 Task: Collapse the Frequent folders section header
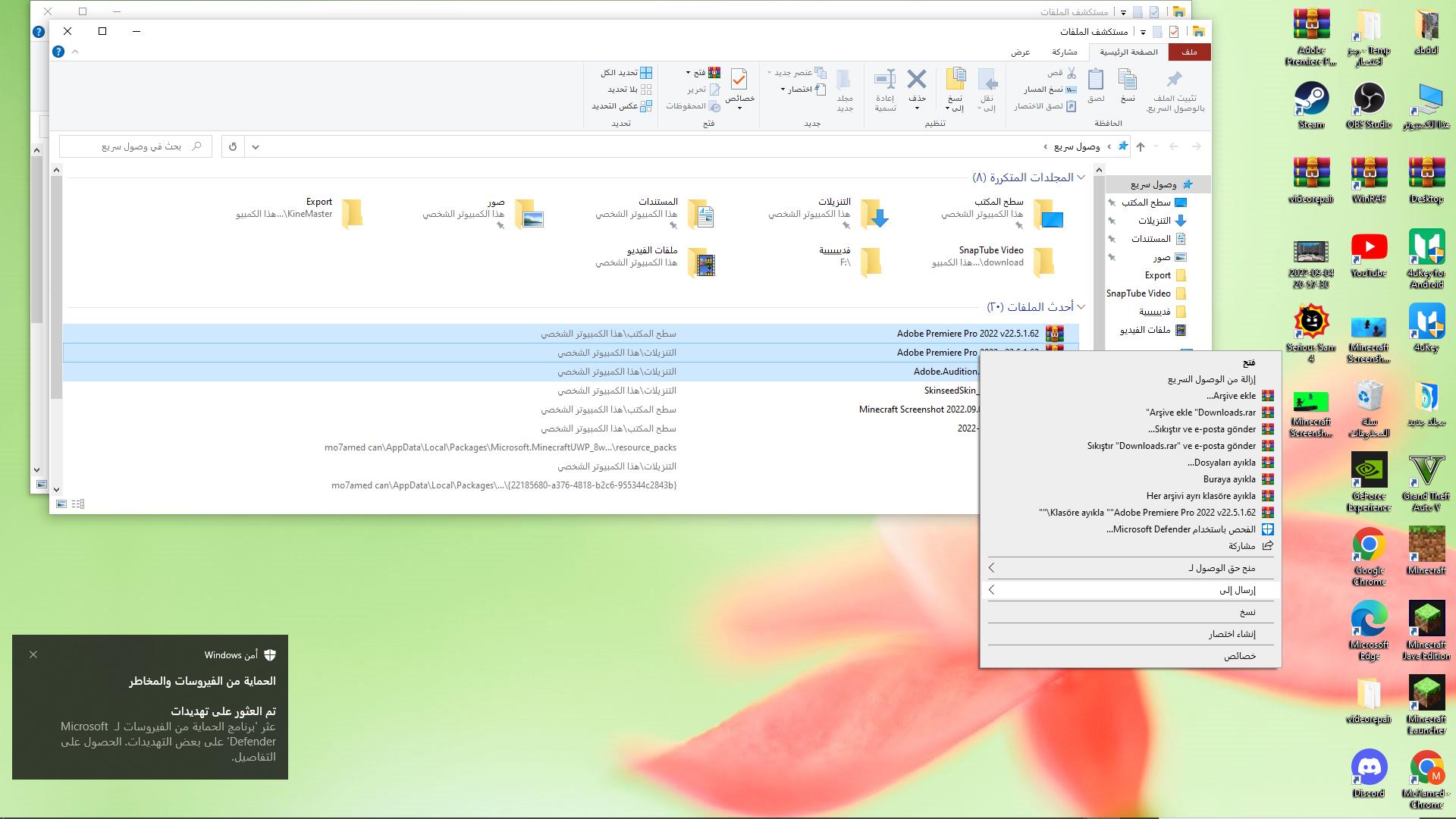click(1081, 177)
